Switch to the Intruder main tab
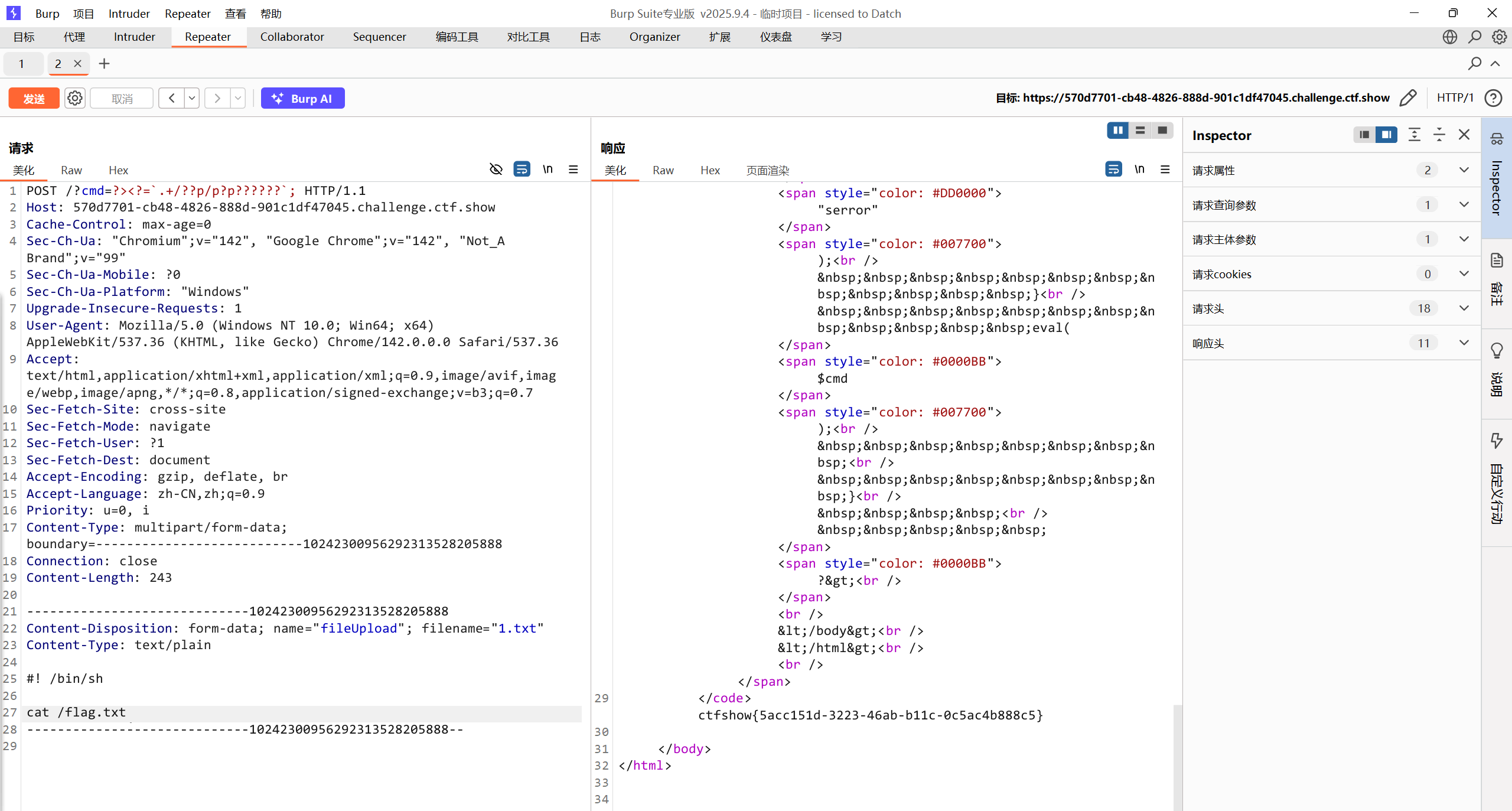1512x811 pixels. (x=134, y=37)
